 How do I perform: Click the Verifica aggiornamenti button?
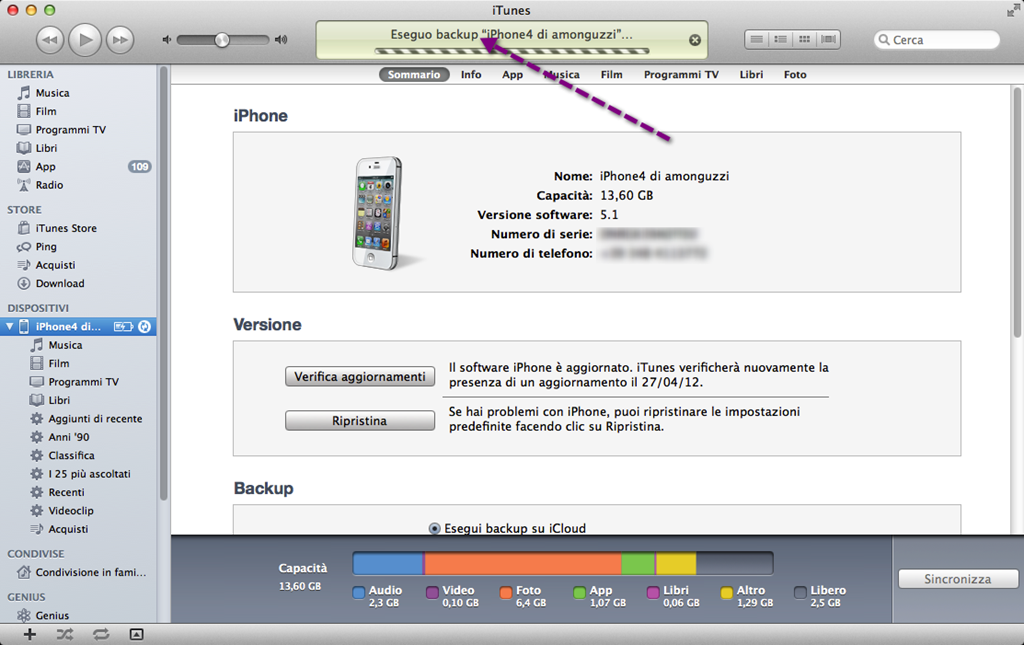click(360, 377)
